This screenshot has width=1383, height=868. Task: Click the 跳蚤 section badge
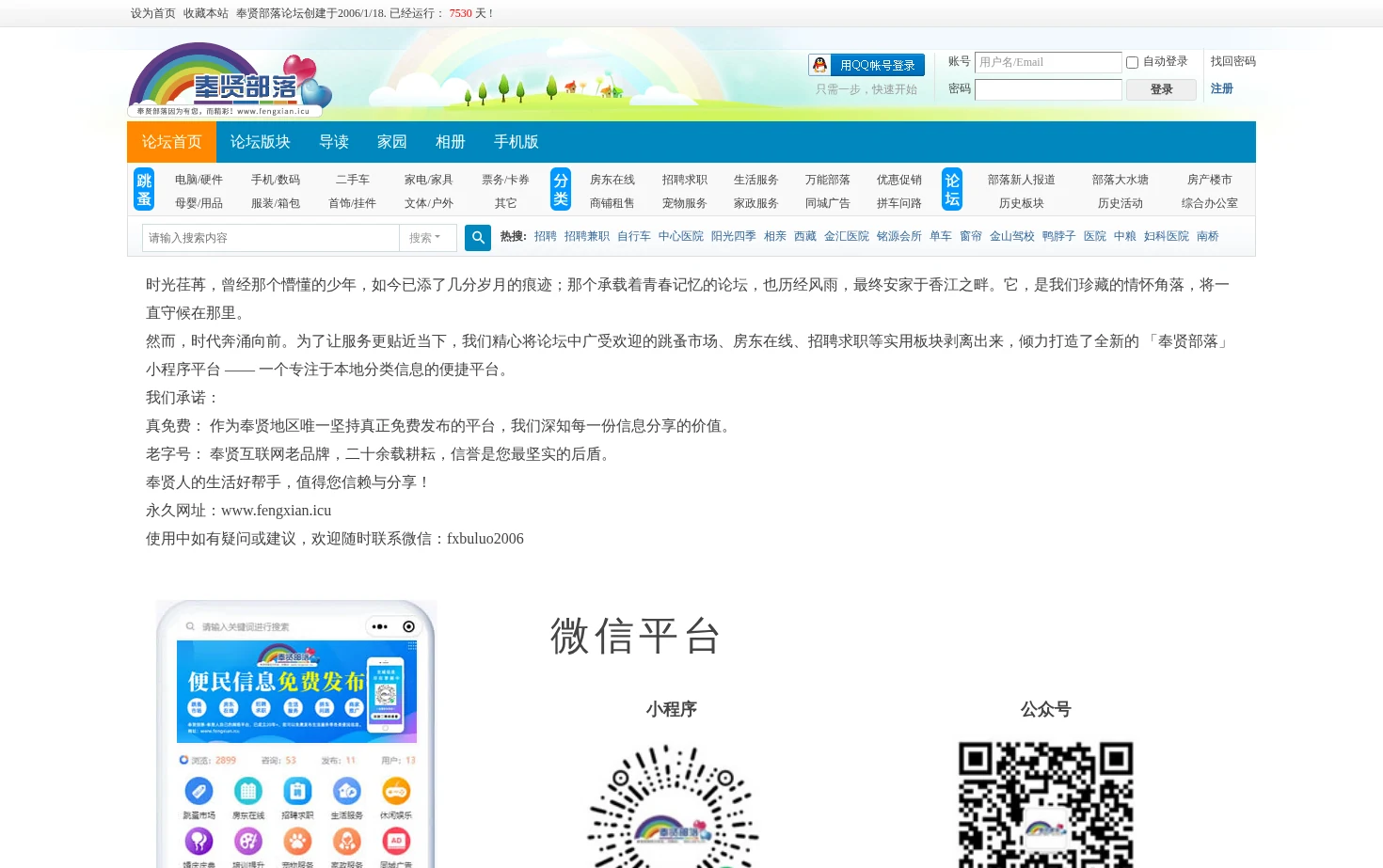pos(144,190)
